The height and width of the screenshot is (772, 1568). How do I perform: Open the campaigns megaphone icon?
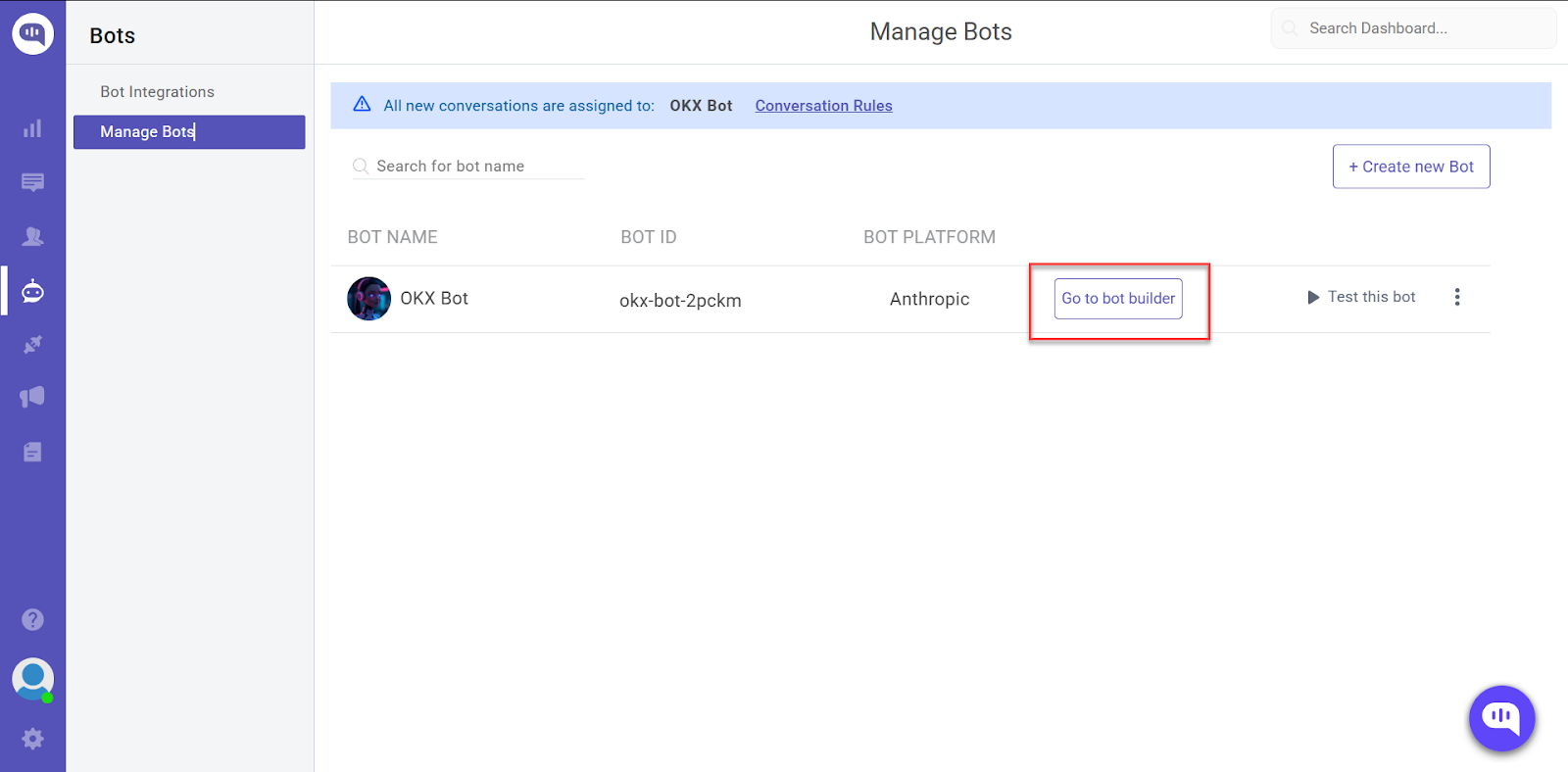tap(32, 397)
